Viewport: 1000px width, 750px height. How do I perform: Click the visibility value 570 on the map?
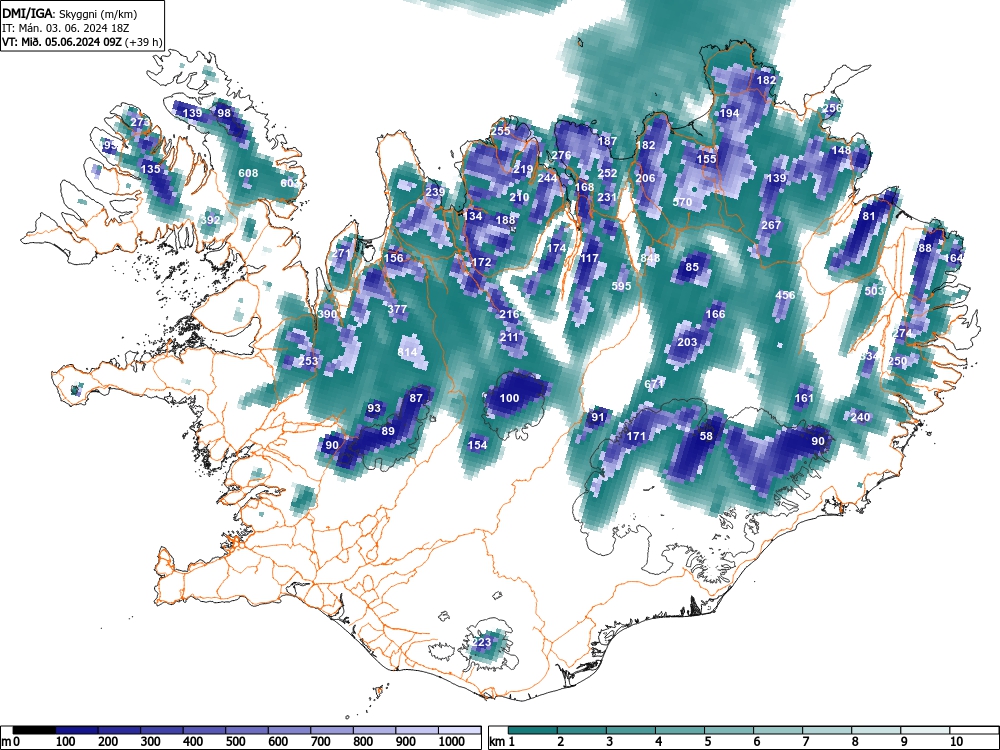682,202
